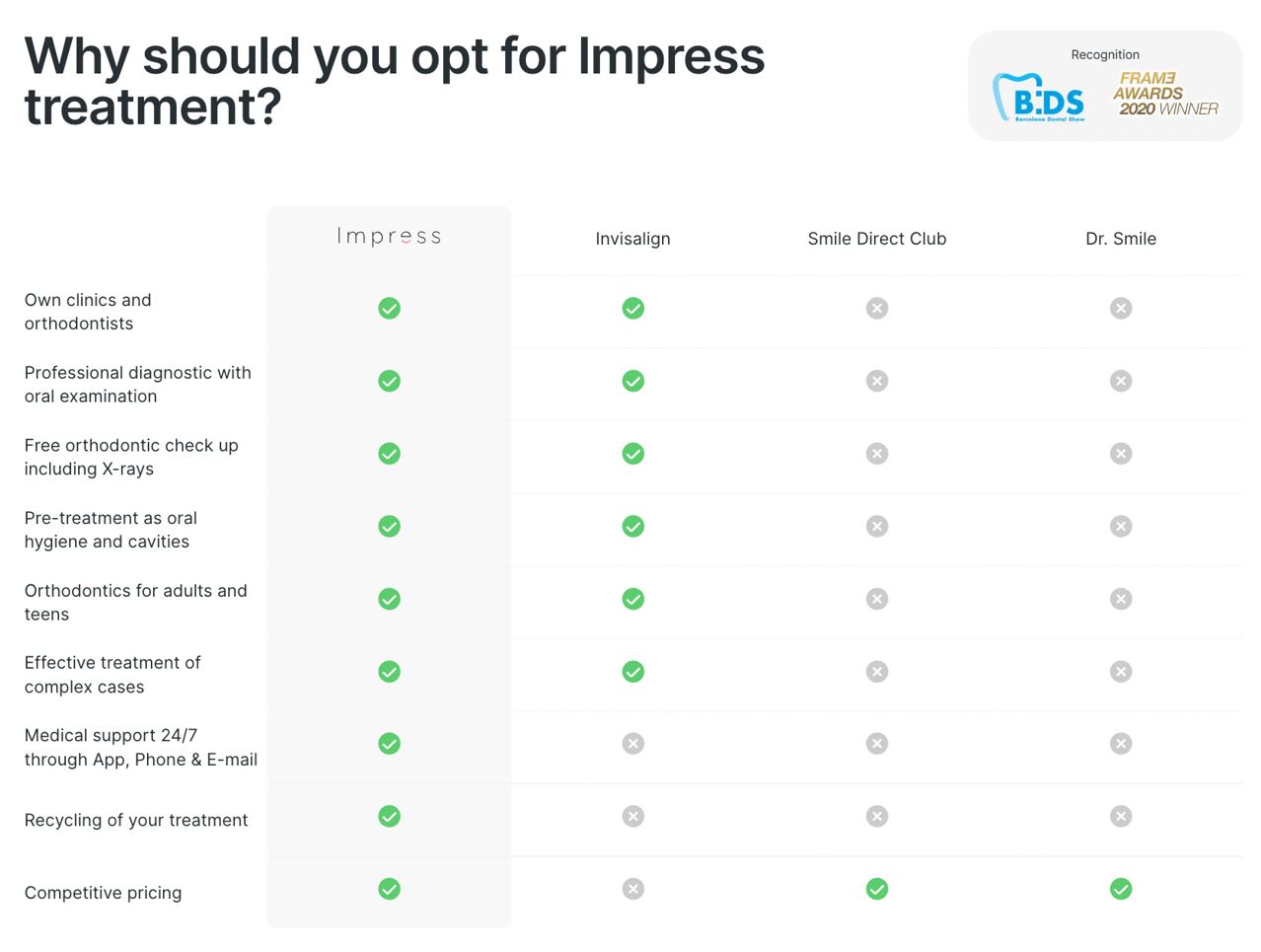Click the Frame Awards 2020 Winner logo

(1165, 94)
